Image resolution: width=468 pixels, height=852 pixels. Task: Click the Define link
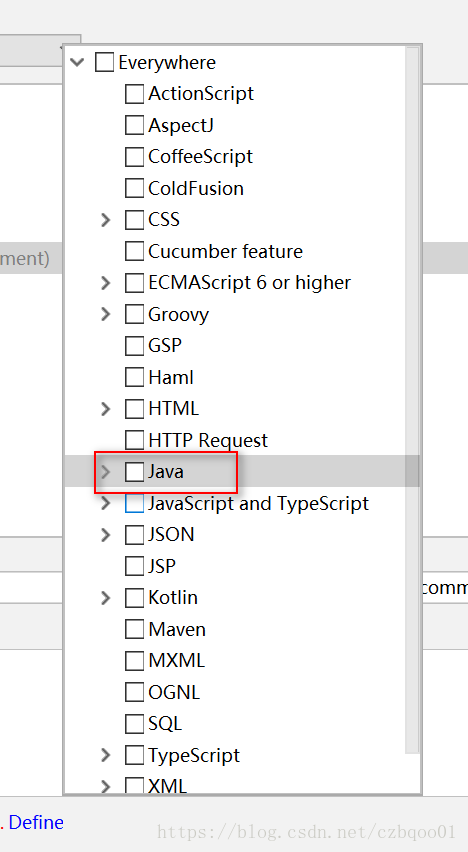[36, 822]
